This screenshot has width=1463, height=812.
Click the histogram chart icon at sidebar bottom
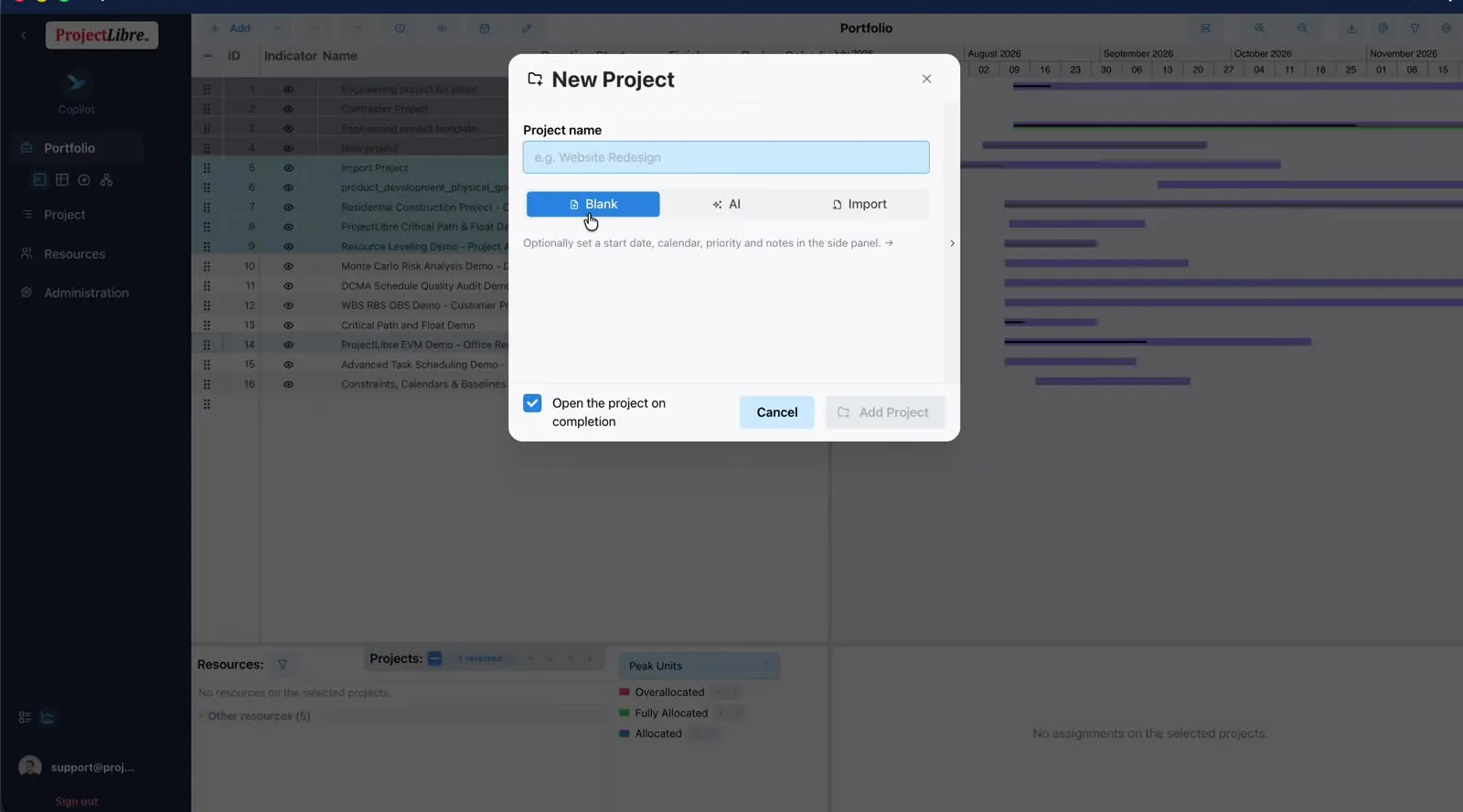(48, 718)
